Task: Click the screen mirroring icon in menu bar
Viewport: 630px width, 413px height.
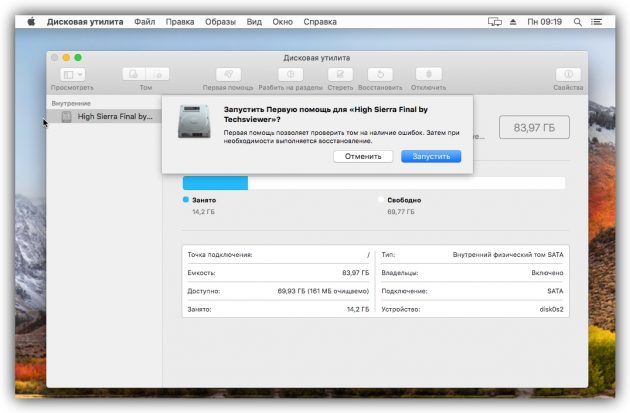Action: [x=494, y=21]
